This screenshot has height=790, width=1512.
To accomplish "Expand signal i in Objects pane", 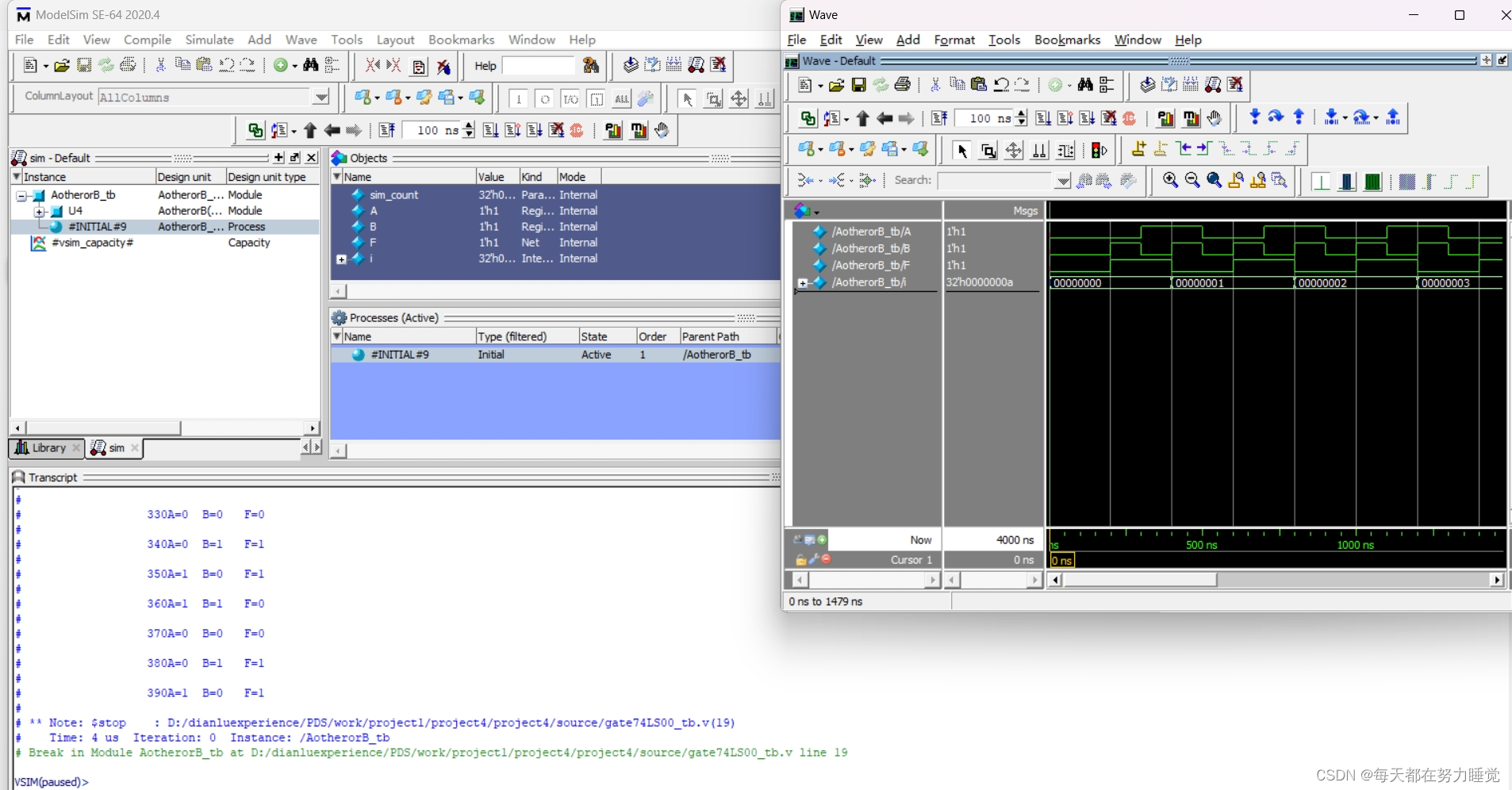I will click(x=341, y=259).
